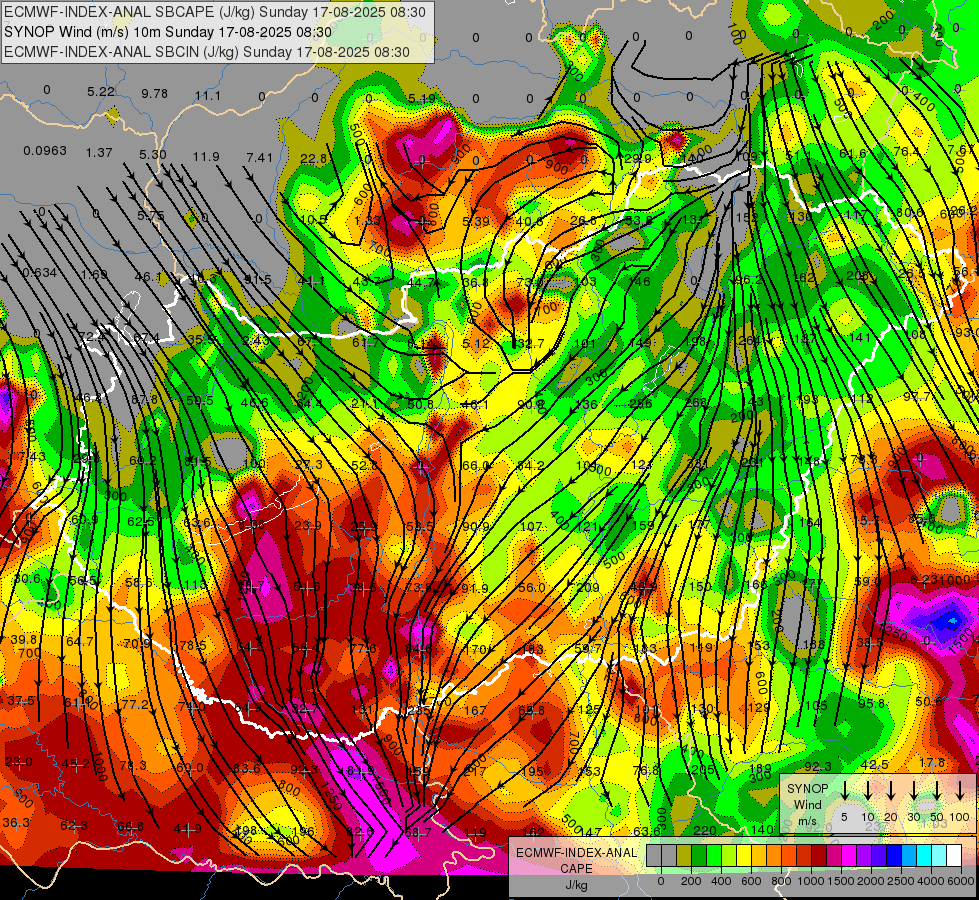Pick the olive swatch in CAPE legend
The width and height of the screenshot is (979, 900).
tap(684, 856)
